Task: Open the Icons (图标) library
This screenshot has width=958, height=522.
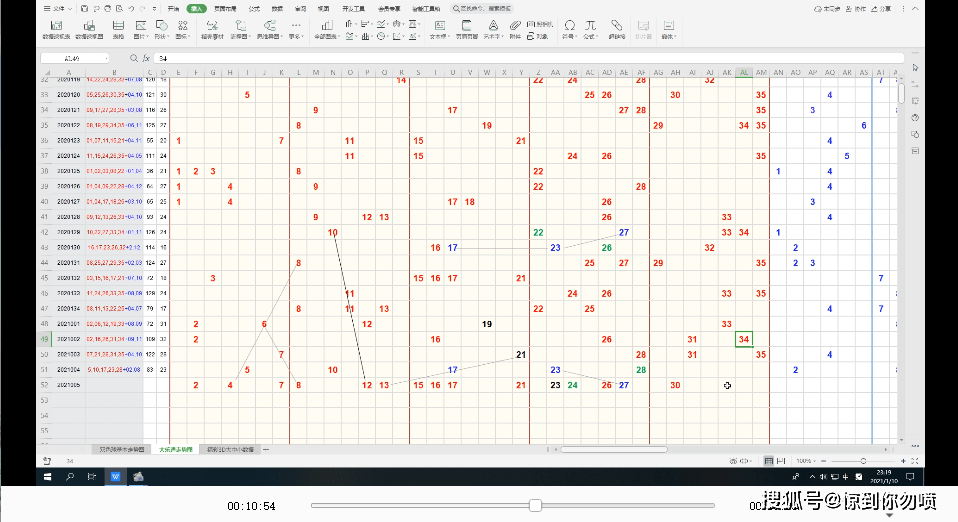Action: [x=182, y=29]
